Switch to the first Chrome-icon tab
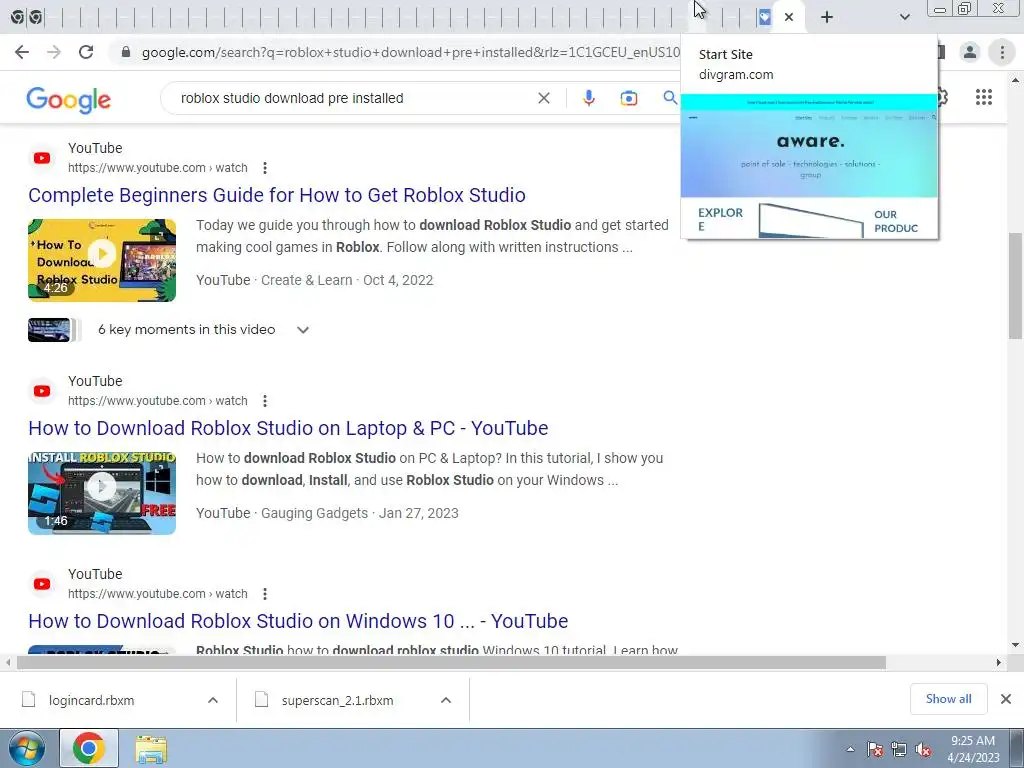The width and height of the screenshot is (1024, 768). point(18,18)
